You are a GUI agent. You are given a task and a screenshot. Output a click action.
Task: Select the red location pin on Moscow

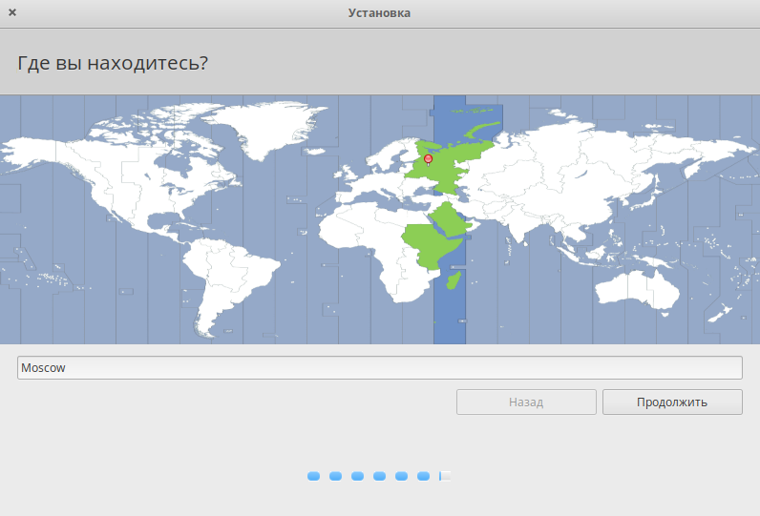click(x=428, y=159)
